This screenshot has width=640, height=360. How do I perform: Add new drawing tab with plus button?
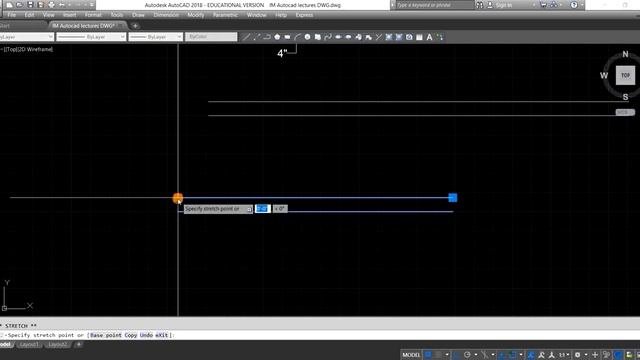tap(135, 26)
